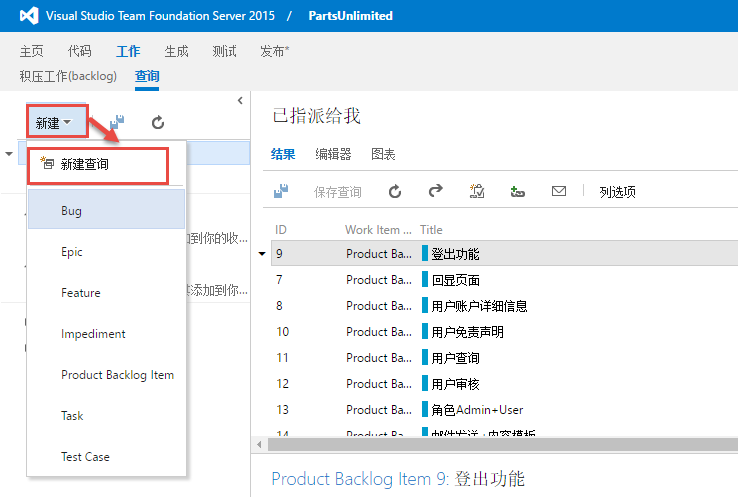The image size is (738, 497).
Task: Collapse the left pane with chevron
Action: [x=240, y=100]
